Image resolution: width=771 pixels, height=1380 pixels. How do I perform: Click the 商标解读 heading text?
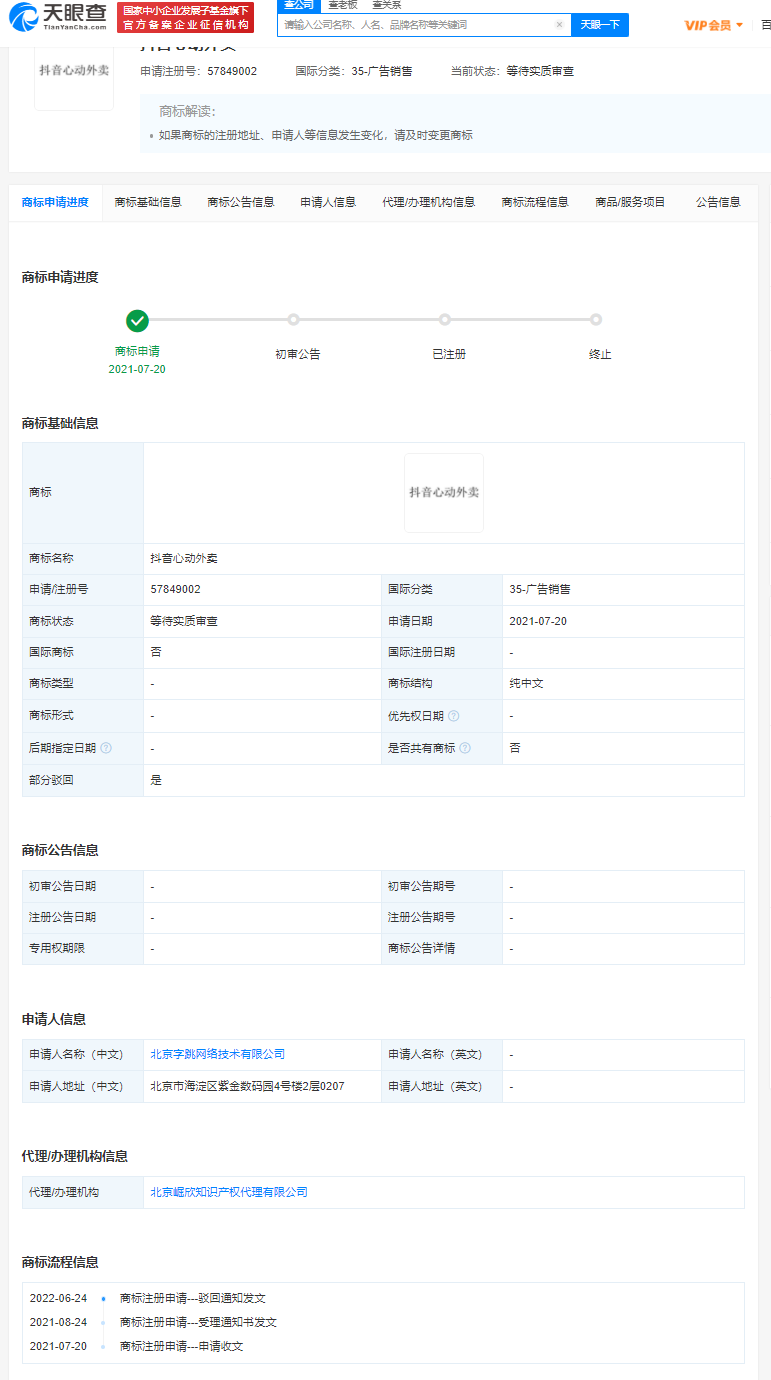187,111
